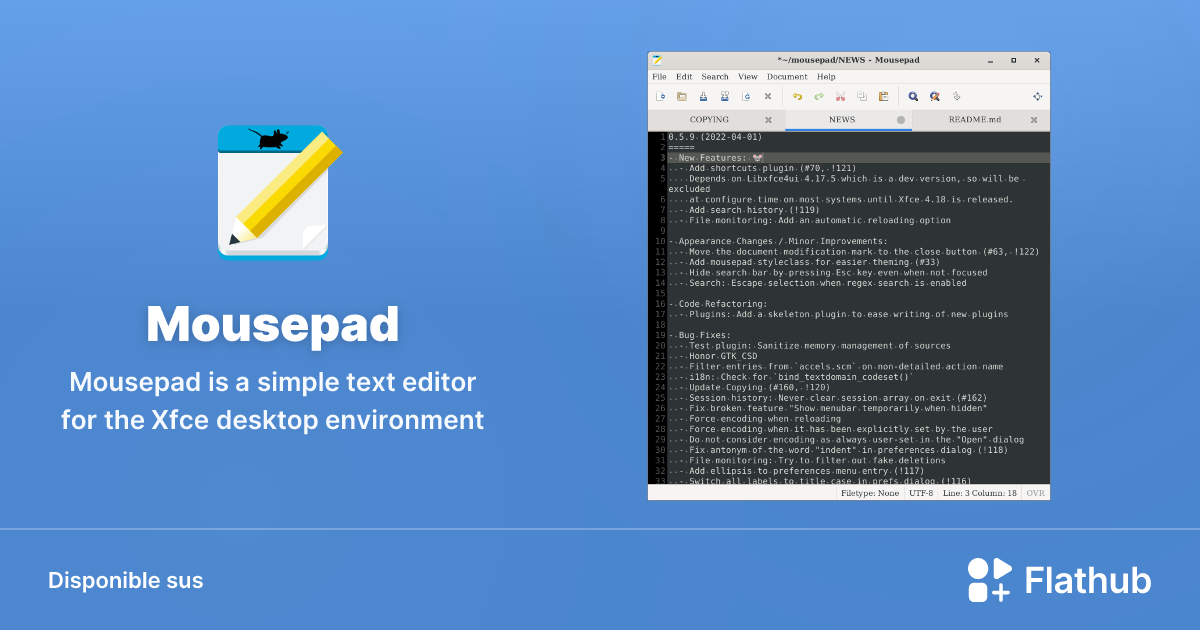The image size is (1200, 630).
Task: Switch to the COPYING tab
Action: 708,119
